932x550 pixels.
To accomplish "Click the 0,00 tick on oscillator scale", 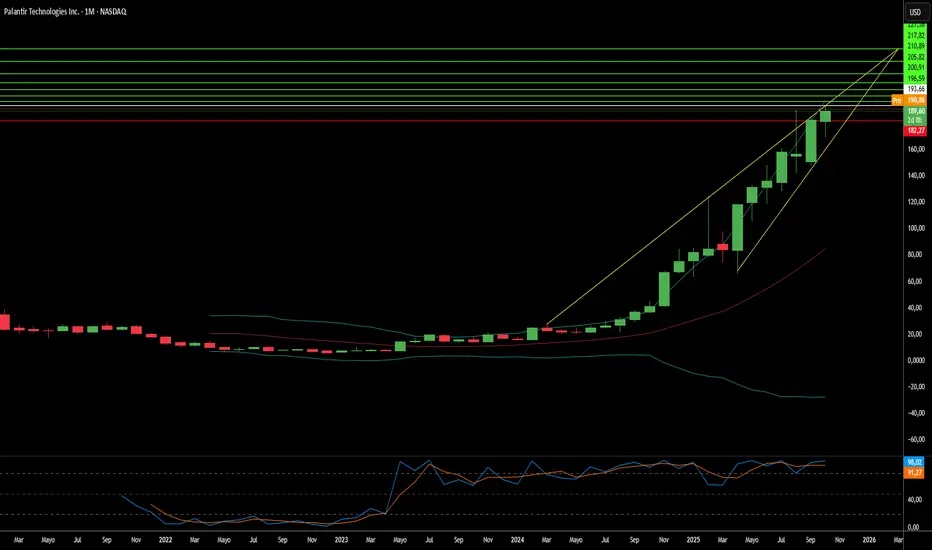I will coord(916,527).
